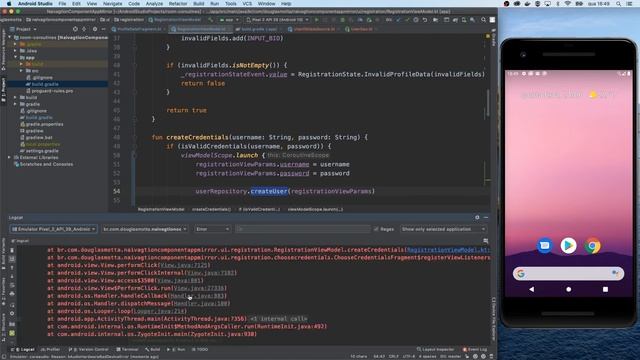
Task: Click the View.java:7125 link in stack trace
Action: [184, 265]
